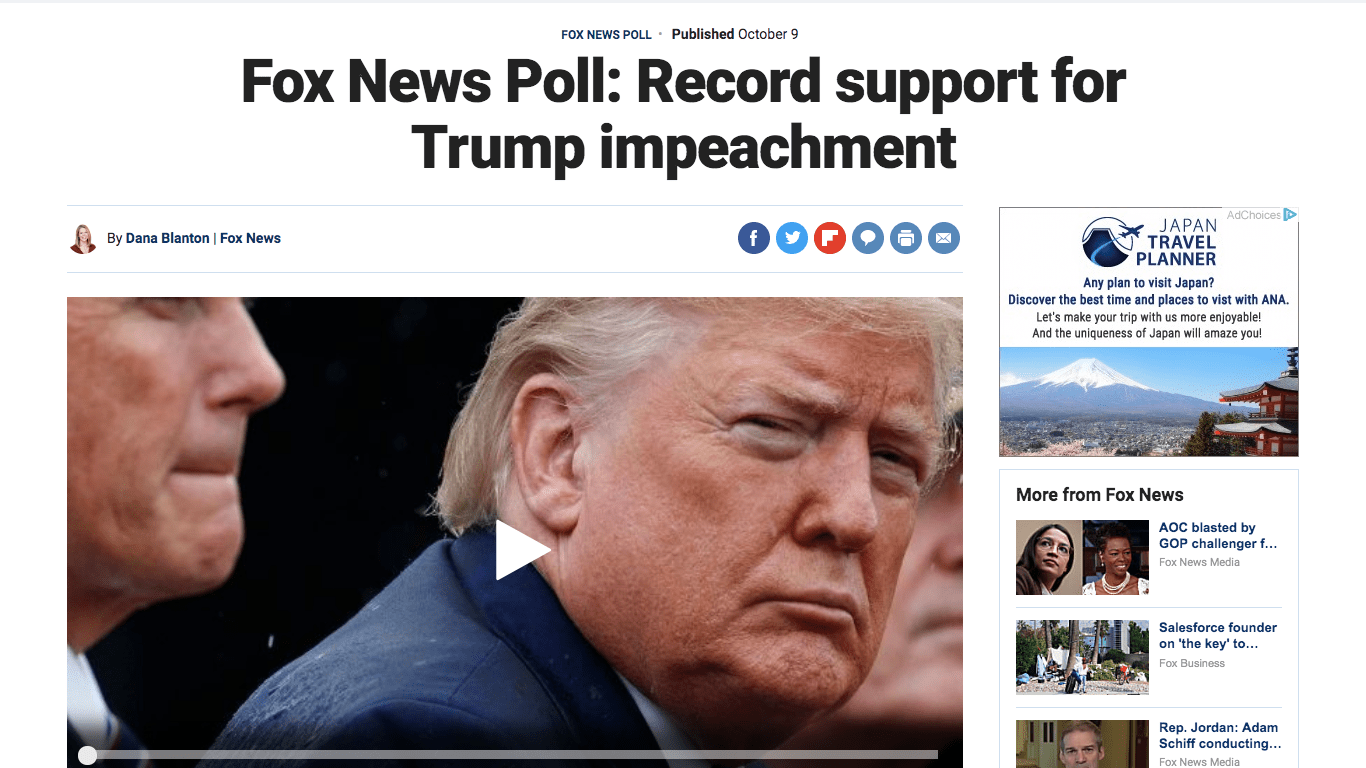Click the Rep. Jordan story thumbnail
Screen dimensions: 1366x768
coord(1082,744)
